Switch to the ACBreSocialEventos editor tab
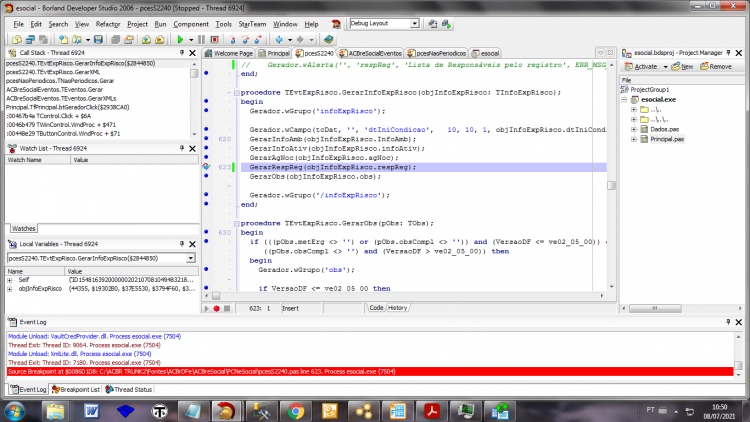The width and height of the screenshot is (750, 422). pyautogui.click(x=371, y=53)
